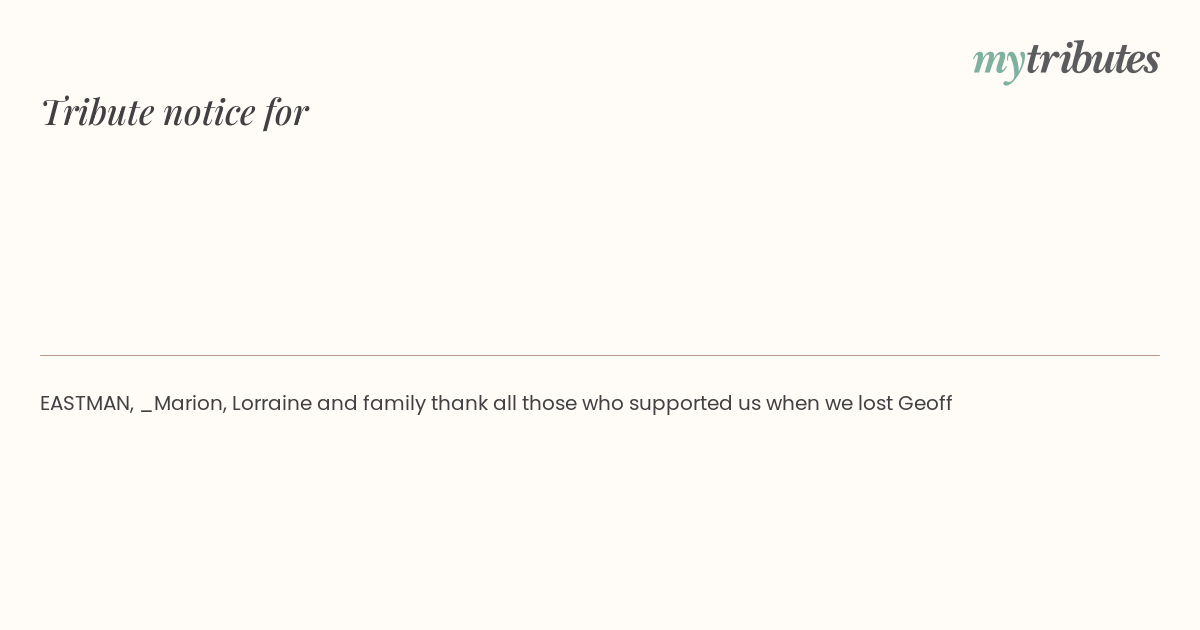Screen dimensions: 1200x630
Task: Click the word "family" in the notice
Action: (394, 403)
